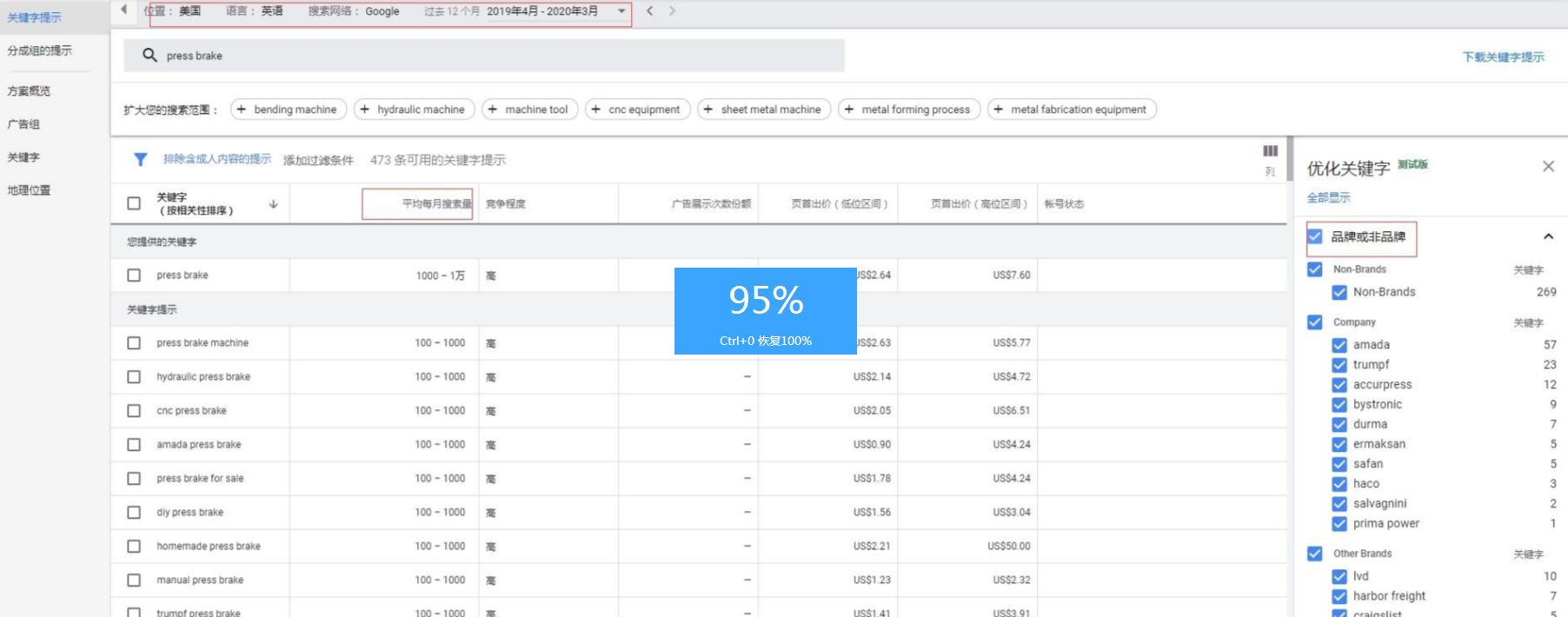Select 'manual press brake' row checkbox

point(134,580)
